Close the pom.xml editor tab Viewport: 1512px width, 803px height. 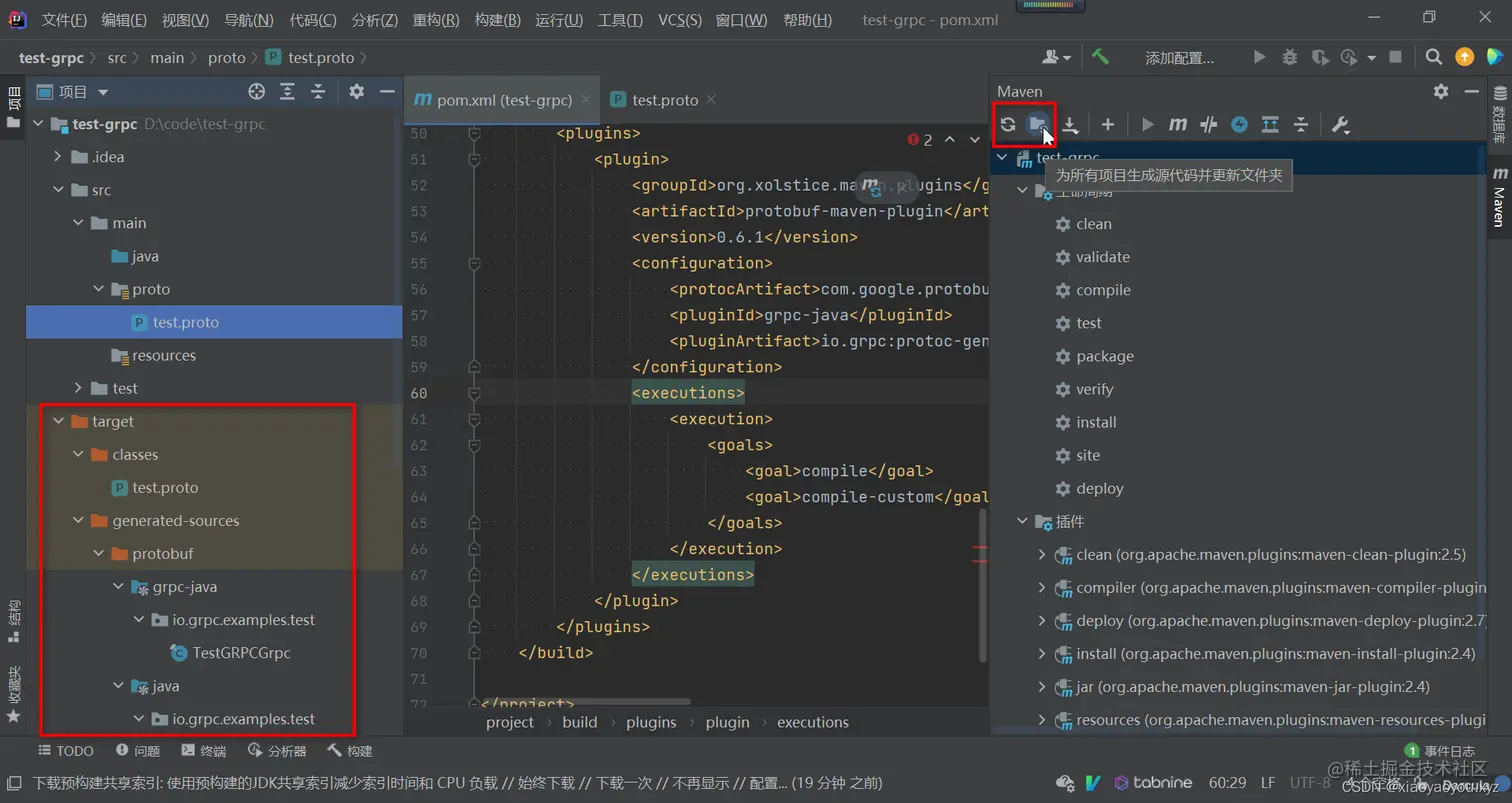point(586,100)
